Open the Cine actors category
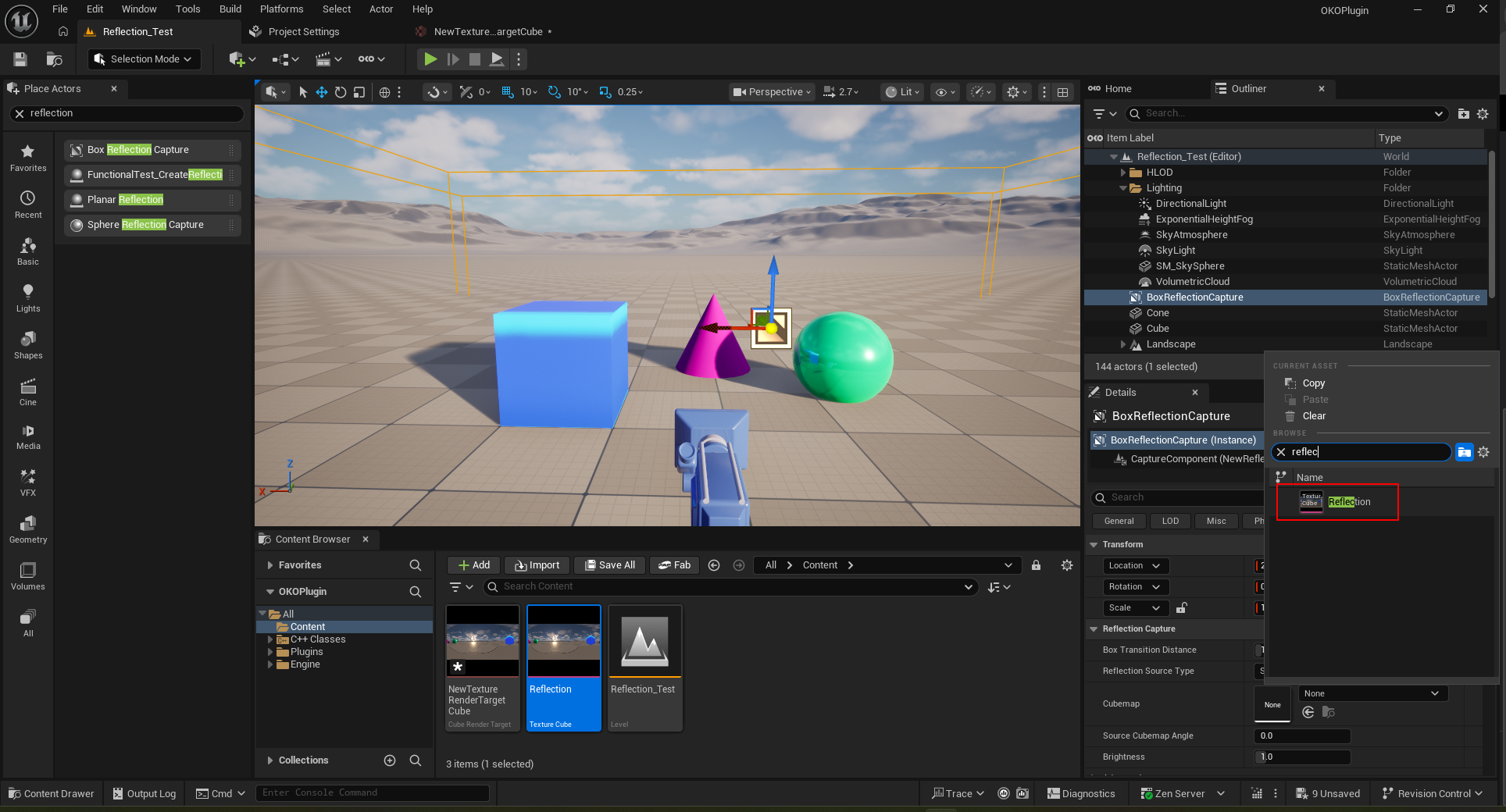1506x812 pixels. click(28, 392)
